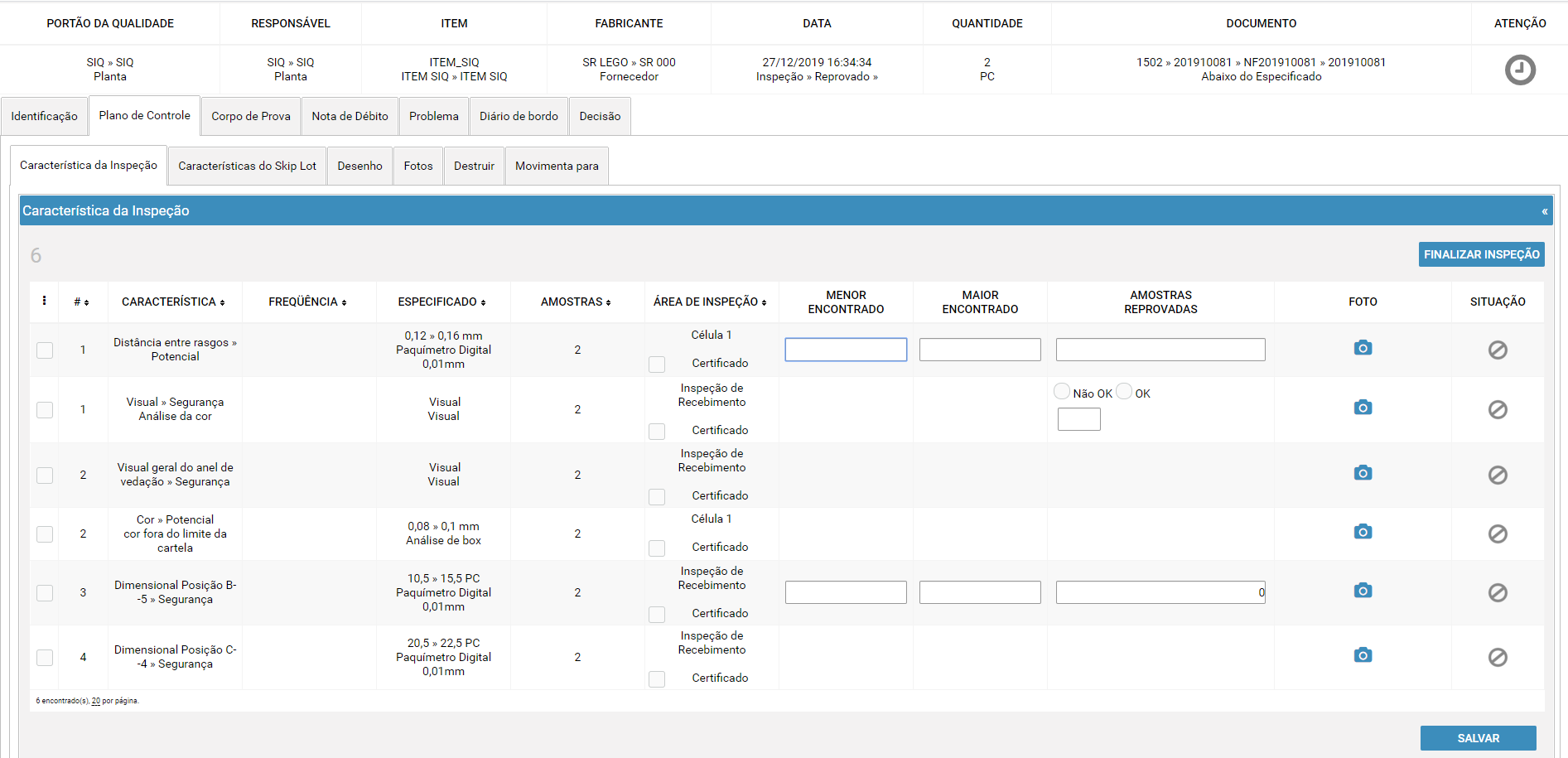Select row checkbox for Dimensional Posição C-4

45,658
